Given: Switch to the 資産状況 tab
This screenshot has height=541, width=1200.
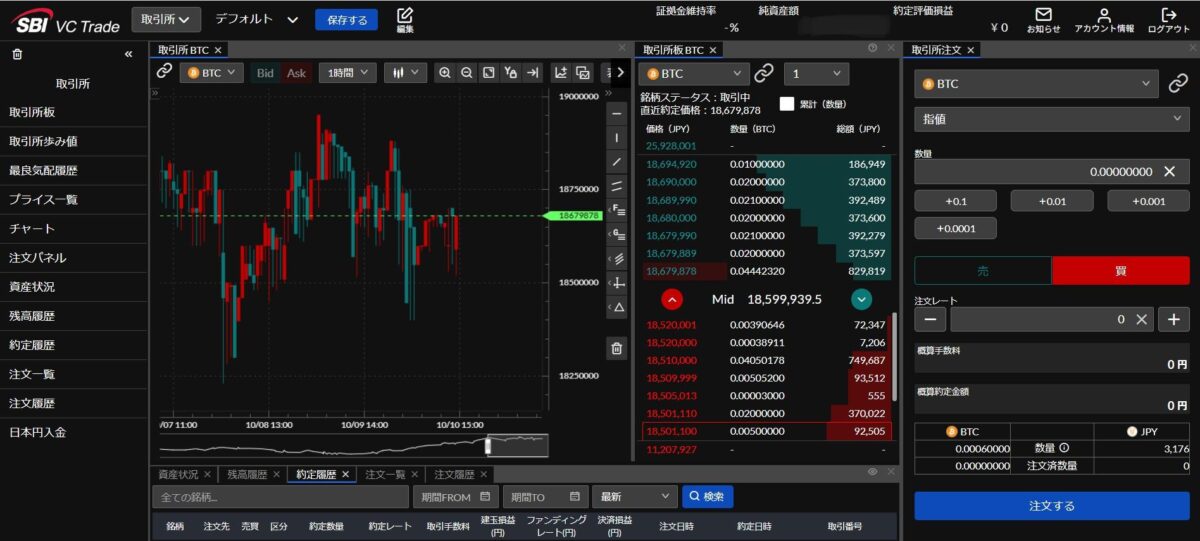Looking at the screenshot, I should tap(184, 474).
